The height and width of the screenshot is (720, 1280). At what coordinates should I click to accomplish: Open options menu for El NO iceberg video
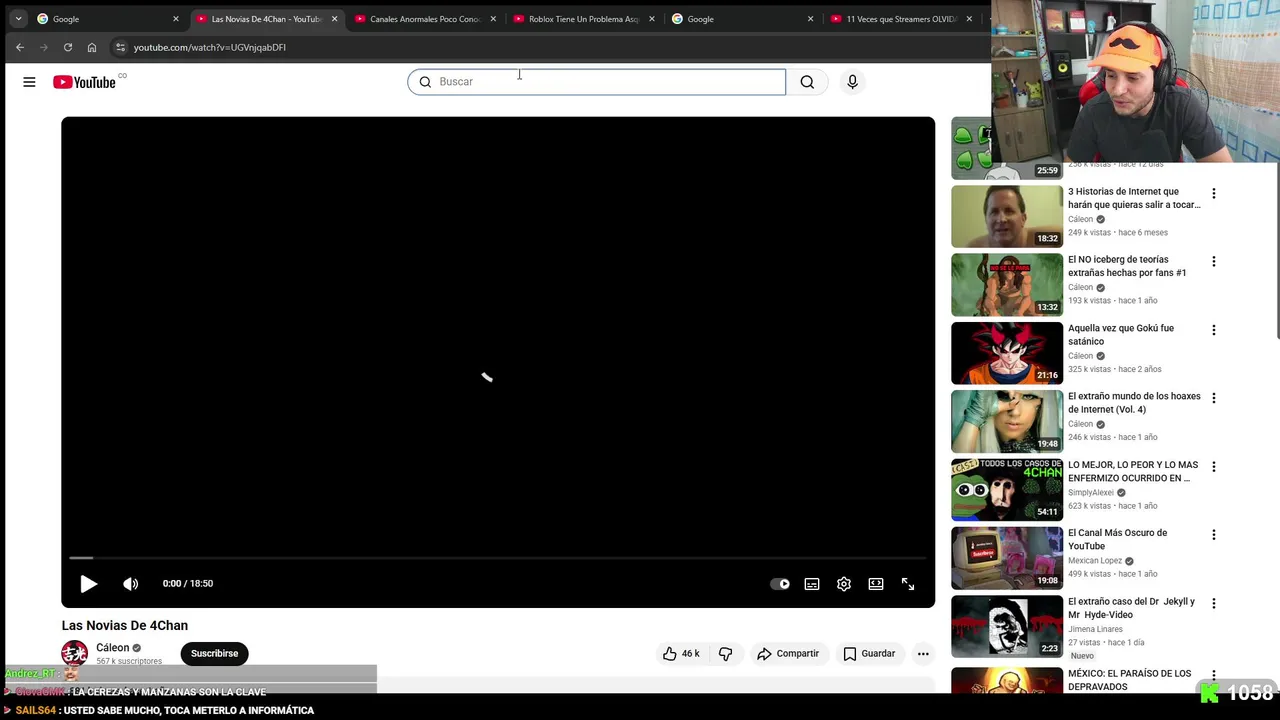click(1214, 262)
